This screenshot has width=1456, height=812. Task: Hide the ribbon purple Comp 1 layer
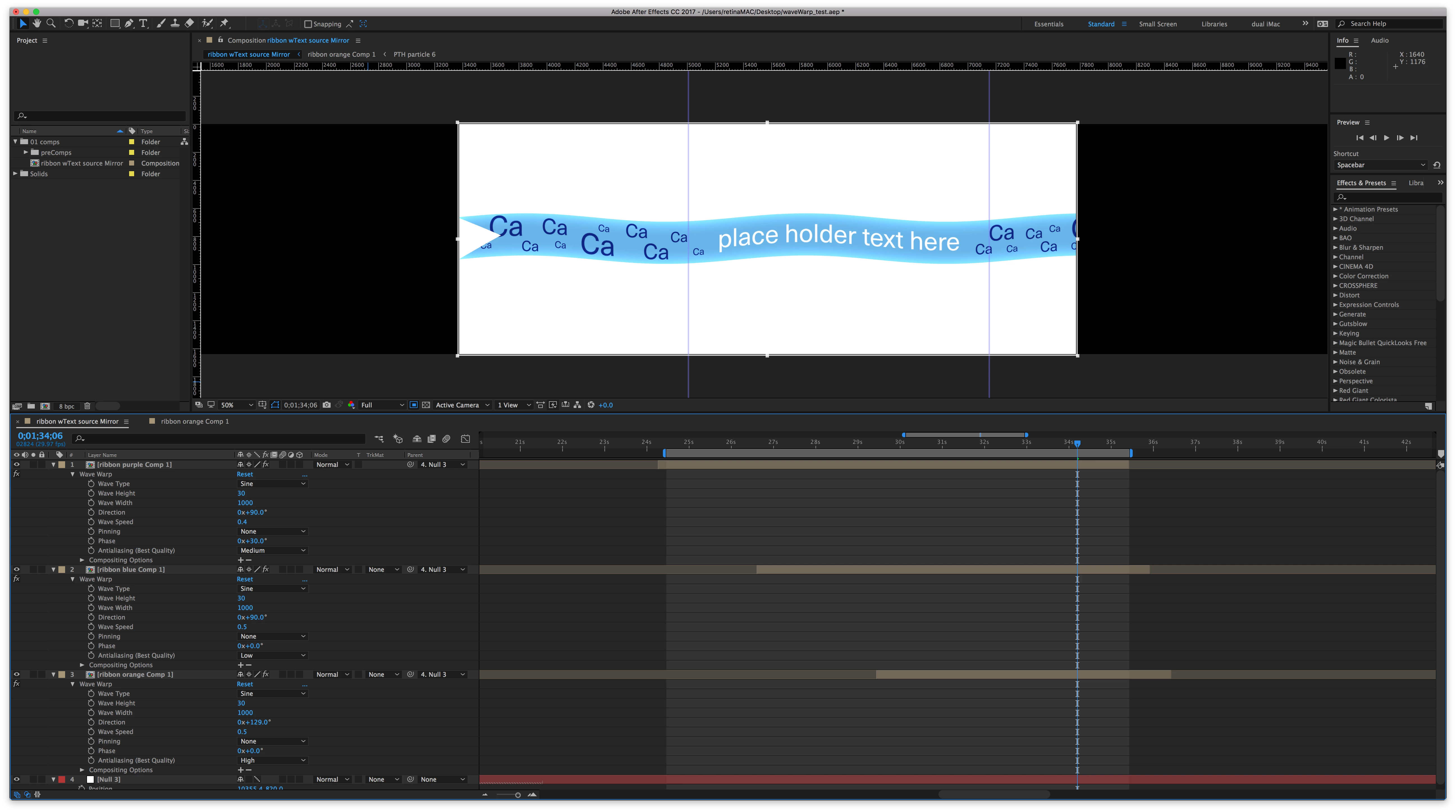(x=16, y=464)
